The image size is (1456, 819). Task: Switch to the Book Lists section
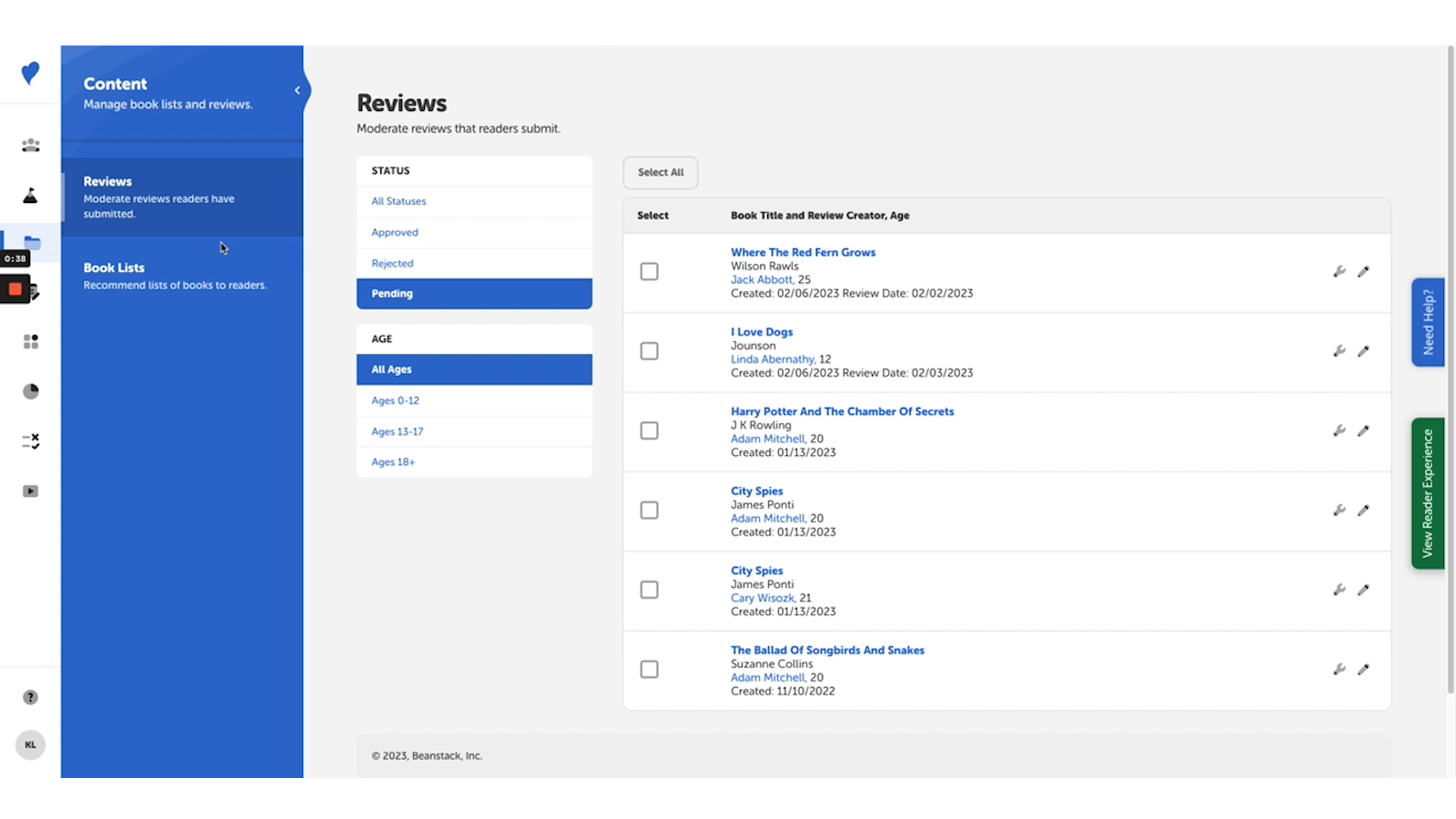114,268
